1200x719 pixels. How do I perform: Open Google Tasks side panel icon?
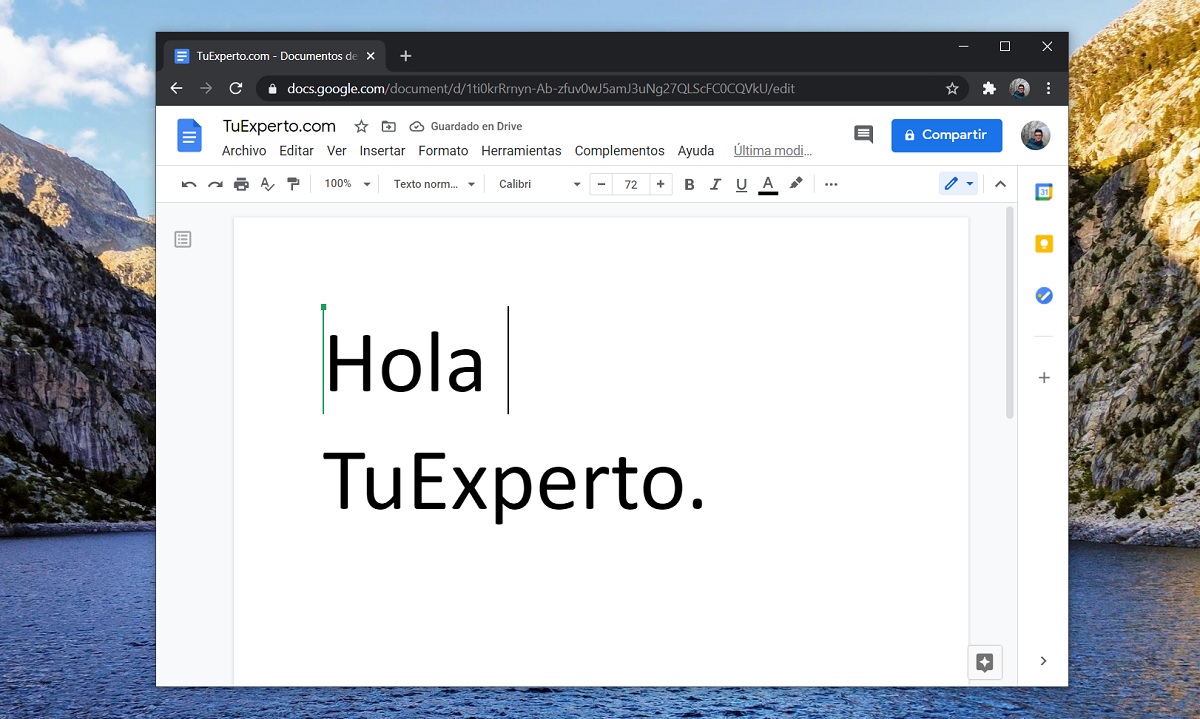(x=1043, y=296)
